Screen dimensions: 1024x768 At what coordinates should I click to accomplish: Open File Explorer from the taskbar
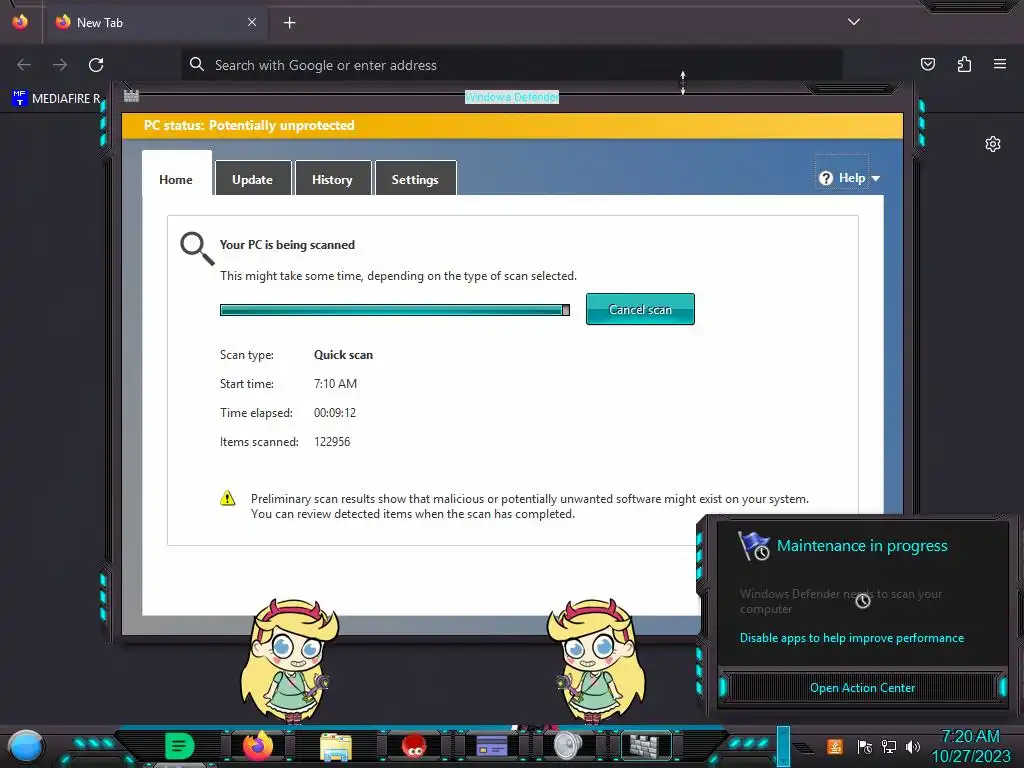pyautogui.click(x=336, y=746)
